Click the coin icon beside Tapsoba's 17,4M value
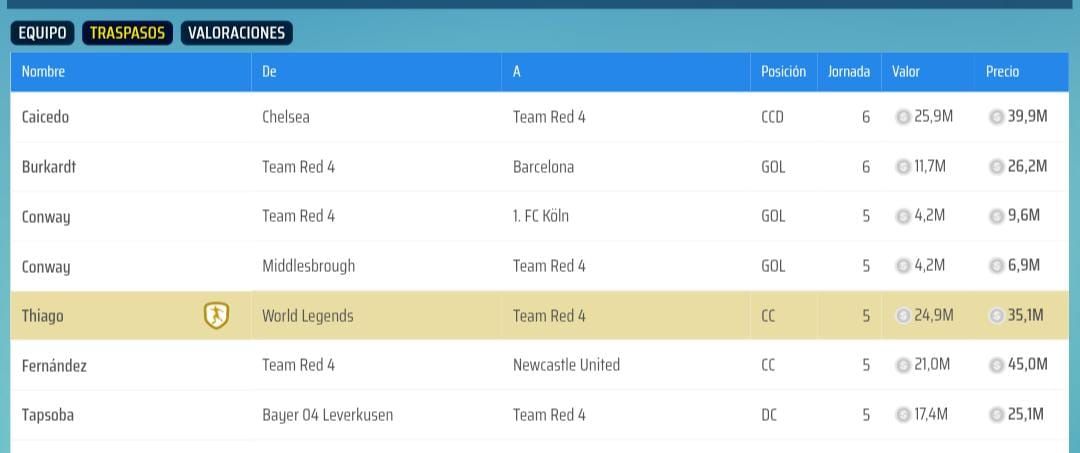1080x453 pixels. 902,415
